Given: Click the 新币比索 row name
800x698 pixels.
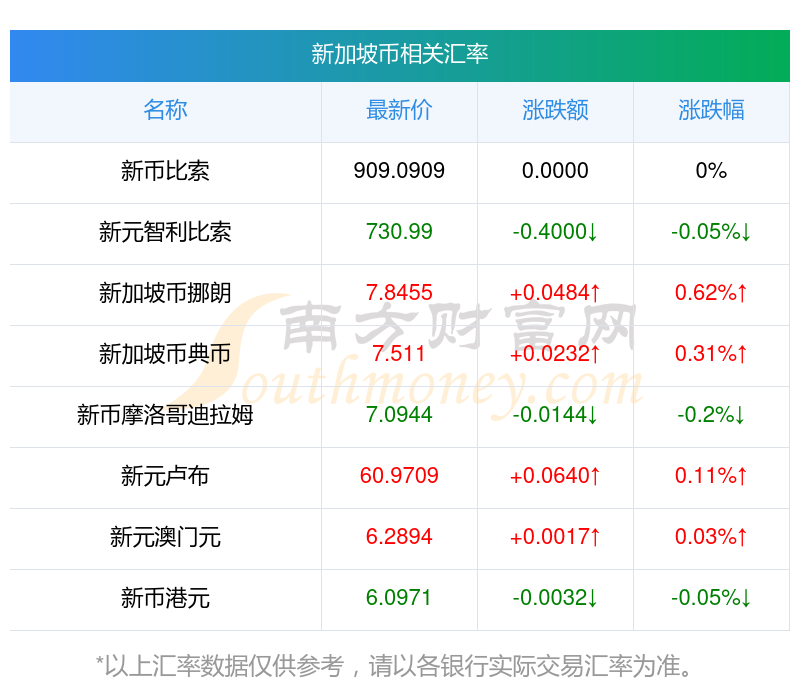Looking at the screenshot, I should pos(165,171).
